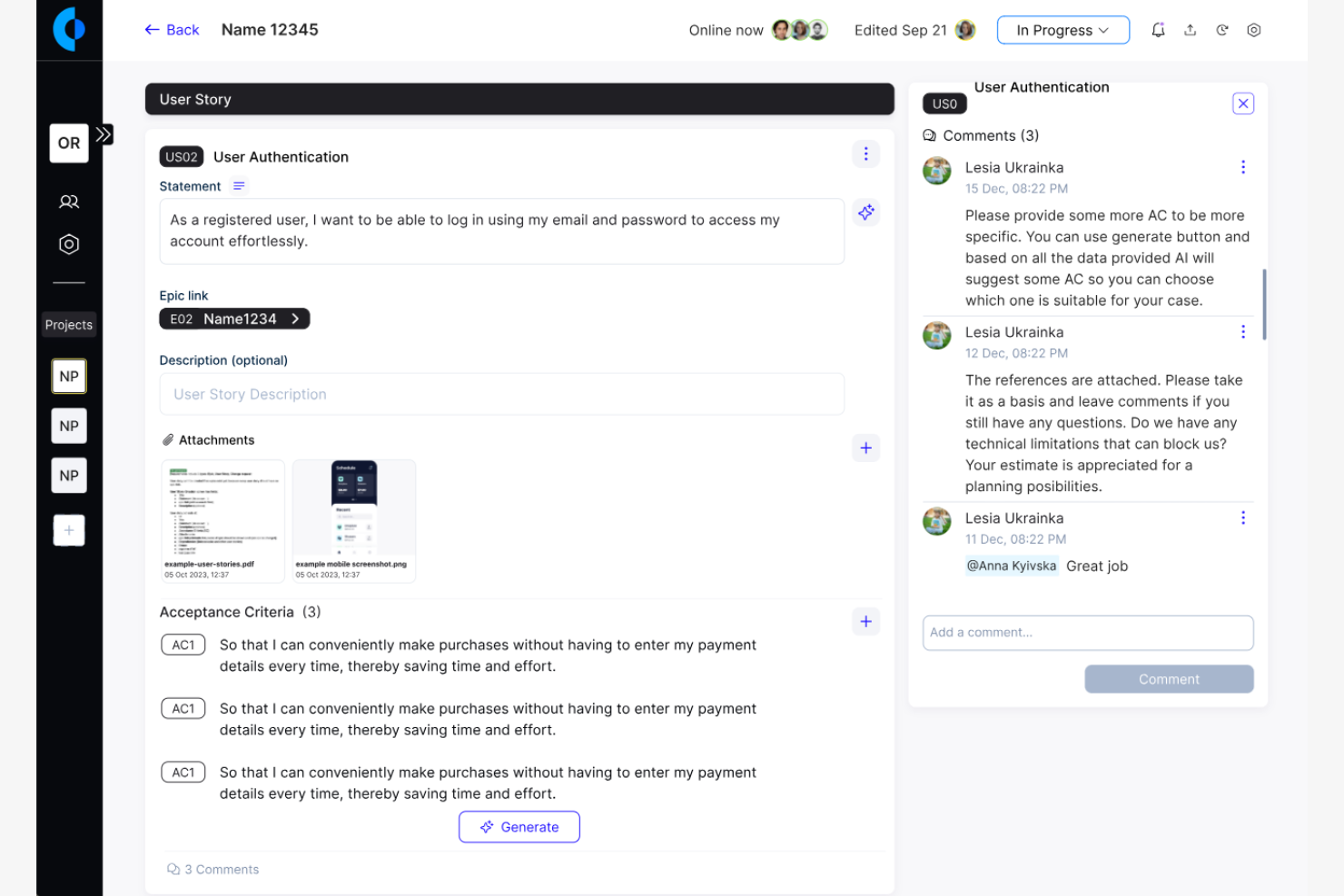Open the 3 Comments link below criteria
1344x896 pixels.
[x=213, y=870]
